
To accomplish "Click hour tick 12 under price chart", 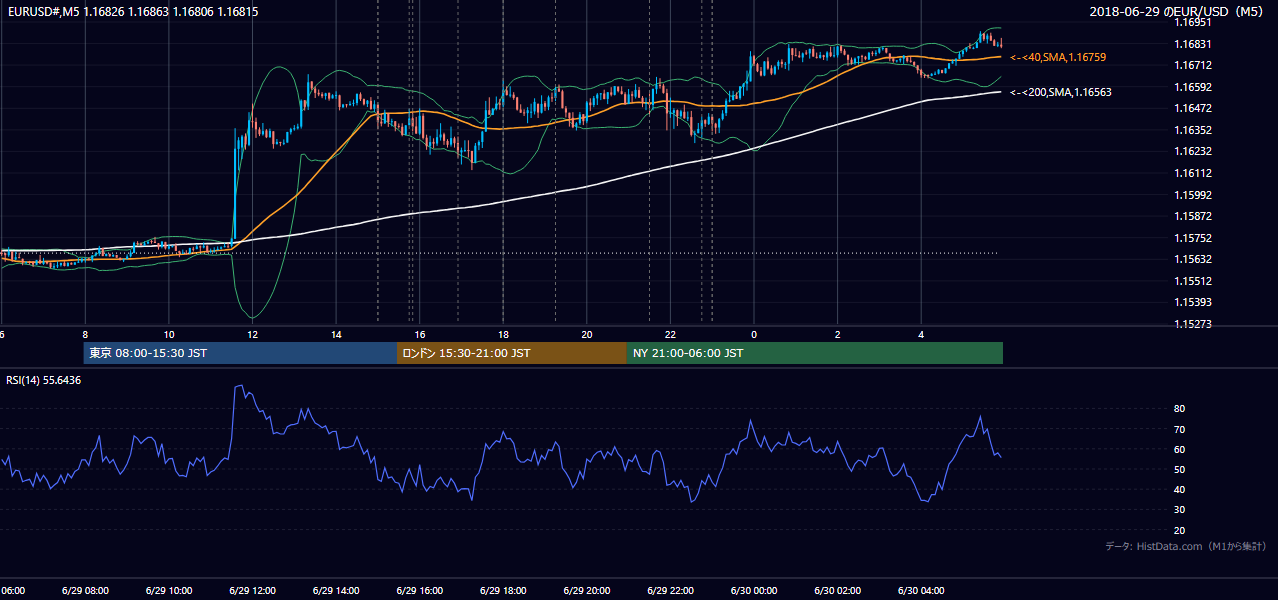I will [x=253, y=334].
